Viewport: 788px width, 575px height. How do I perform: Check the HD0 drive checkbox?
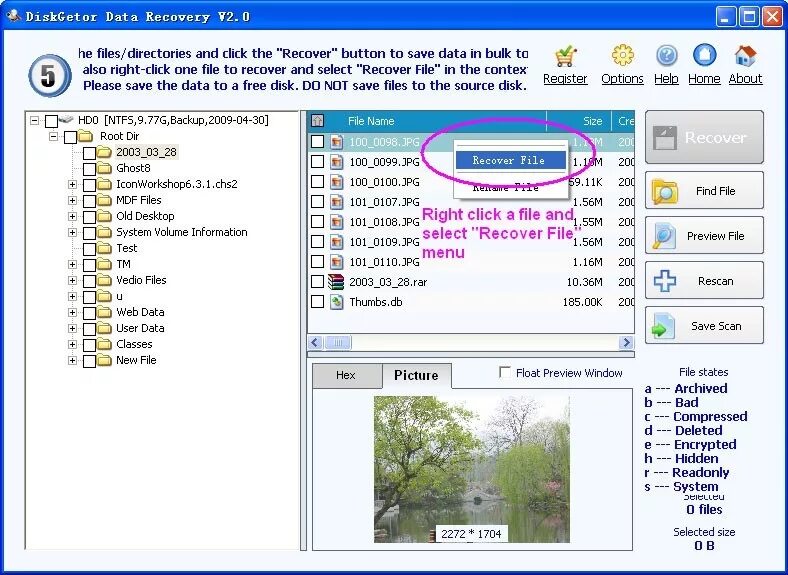click(51, 121)
